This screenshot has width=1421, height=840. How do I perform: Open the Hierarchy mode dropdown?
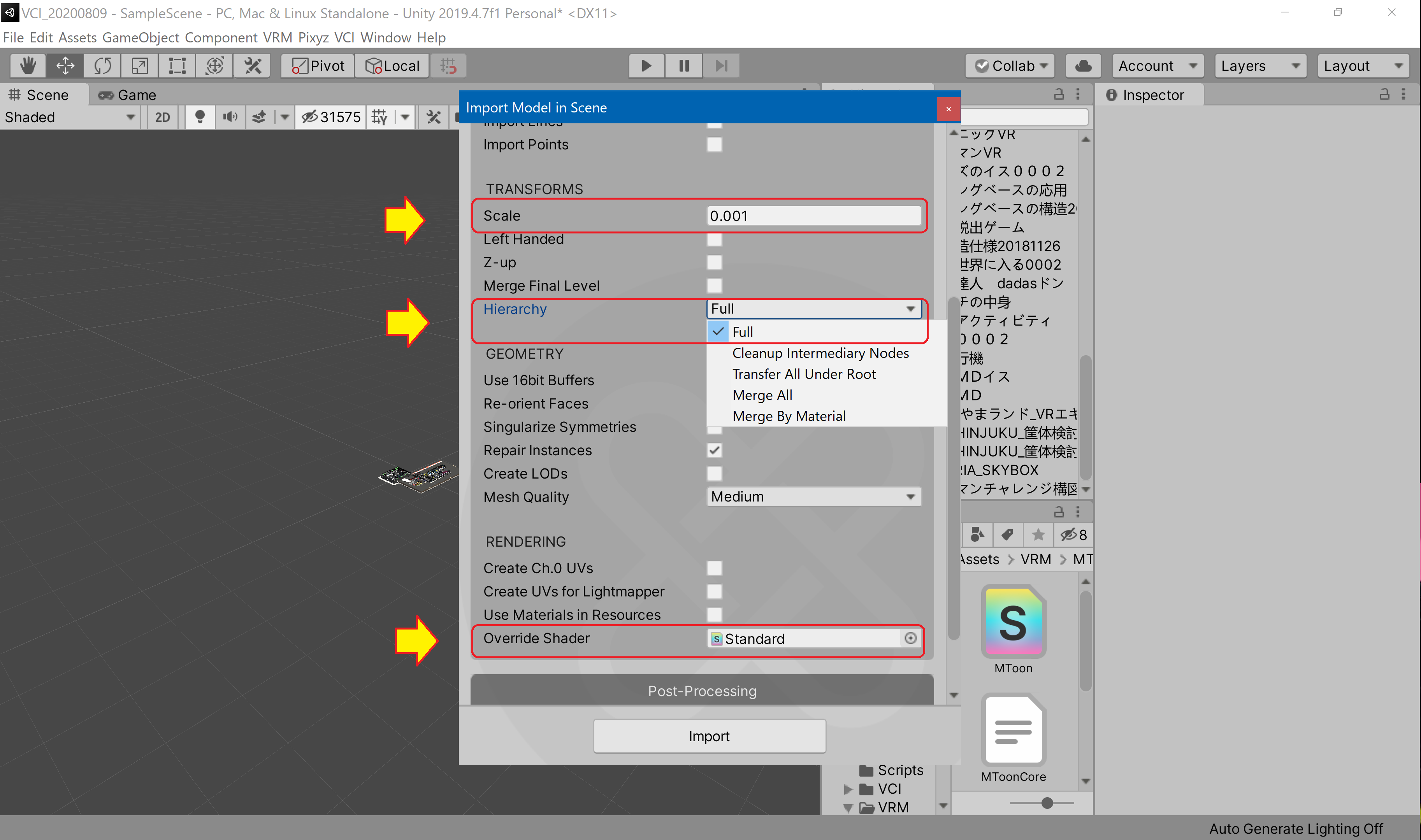point(813,309)
